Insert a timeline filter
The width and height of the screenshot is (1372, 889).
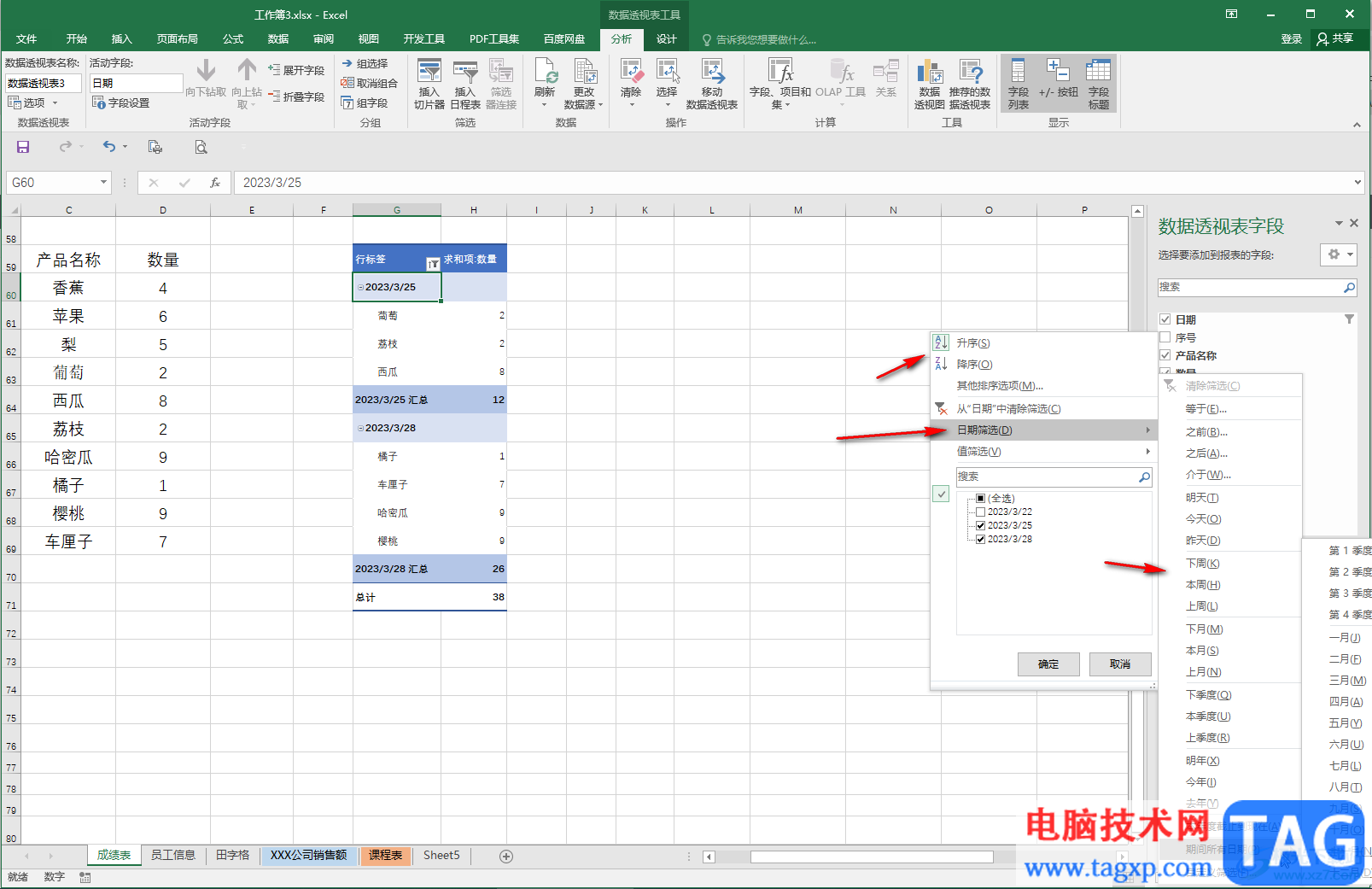coord(465,84)
